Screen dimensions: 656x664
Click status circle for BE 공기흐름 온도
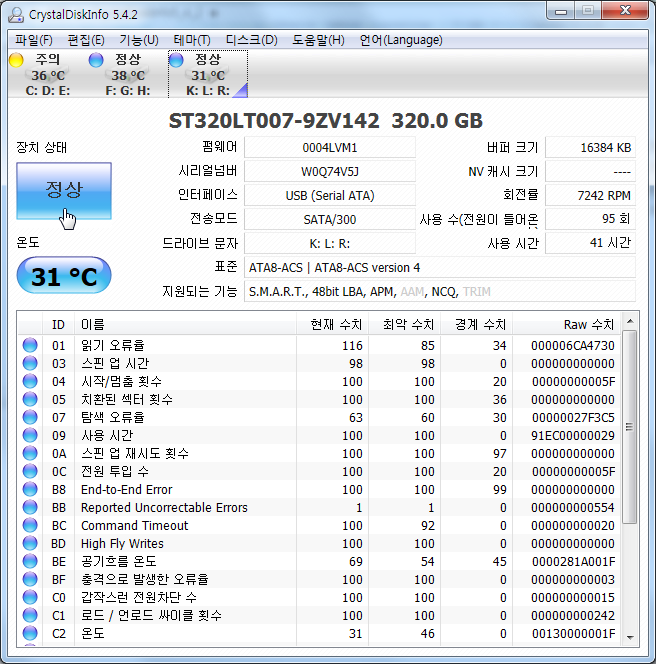[30, 561]
